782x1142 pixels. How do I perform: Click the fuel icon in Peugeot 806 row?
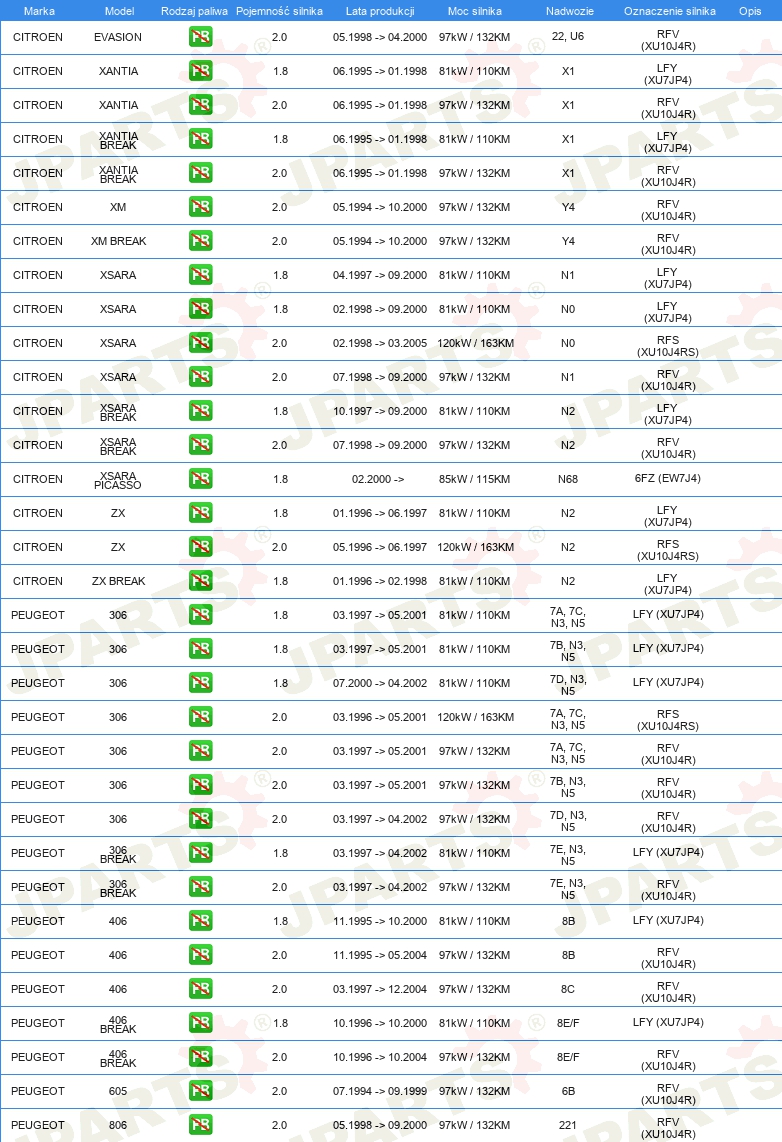200,1125
